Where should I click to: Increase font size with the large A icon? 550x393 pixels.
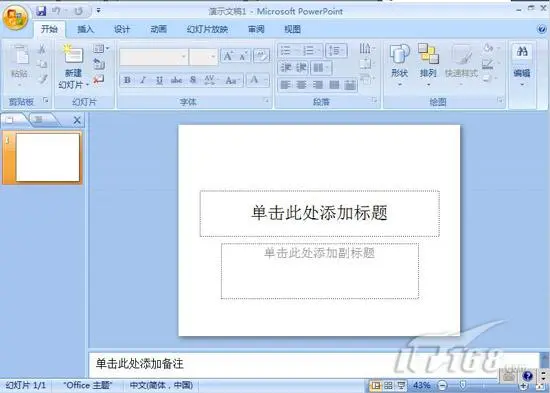(x=228, y=56)
